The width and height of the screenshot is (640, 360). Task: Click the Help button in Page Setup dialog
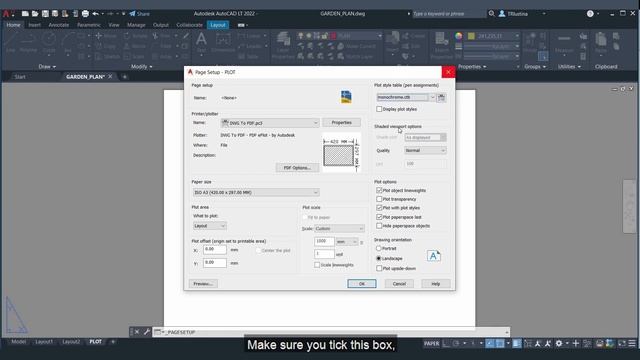[x=436, y=284]
